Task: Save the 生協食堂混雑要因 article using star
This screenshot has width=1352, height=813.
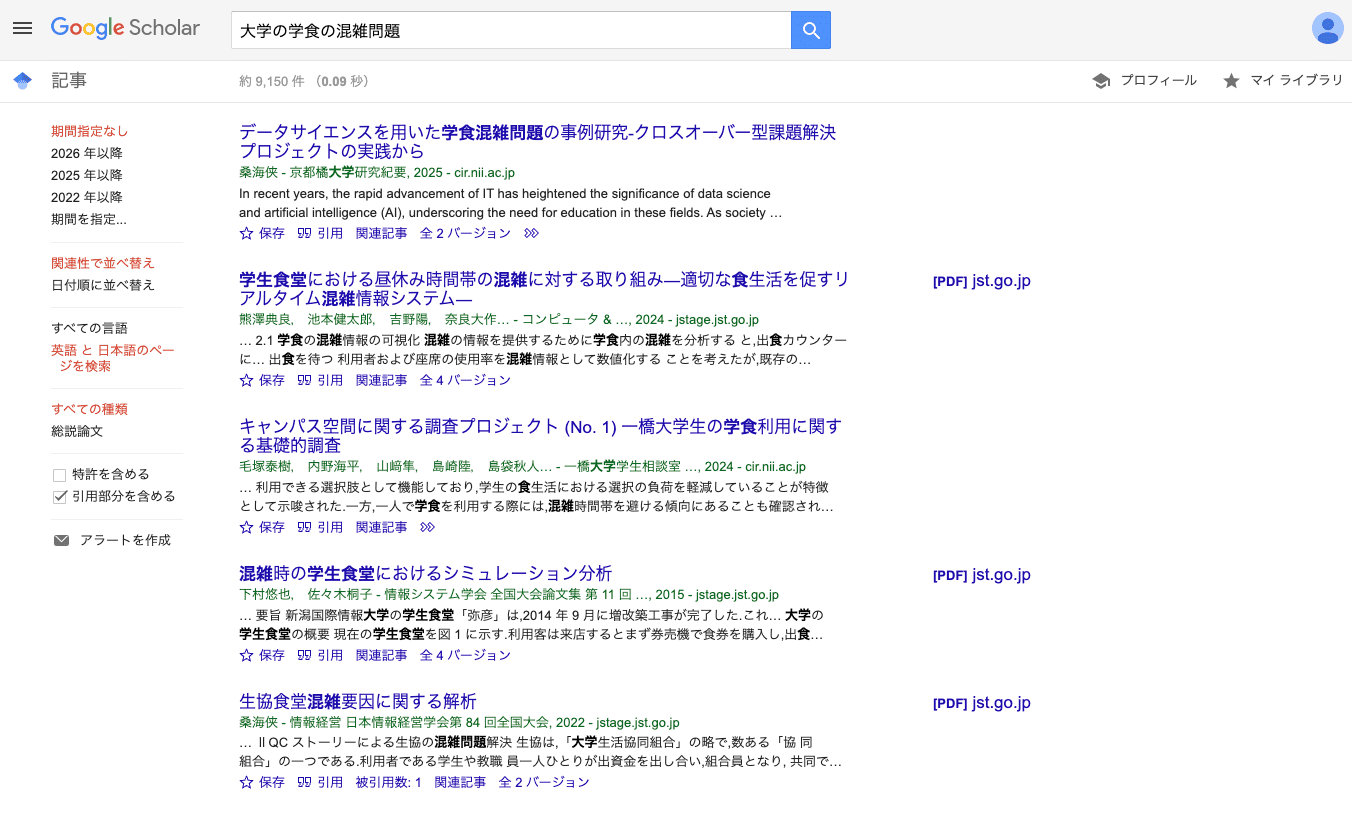Action: coord(247,782)
